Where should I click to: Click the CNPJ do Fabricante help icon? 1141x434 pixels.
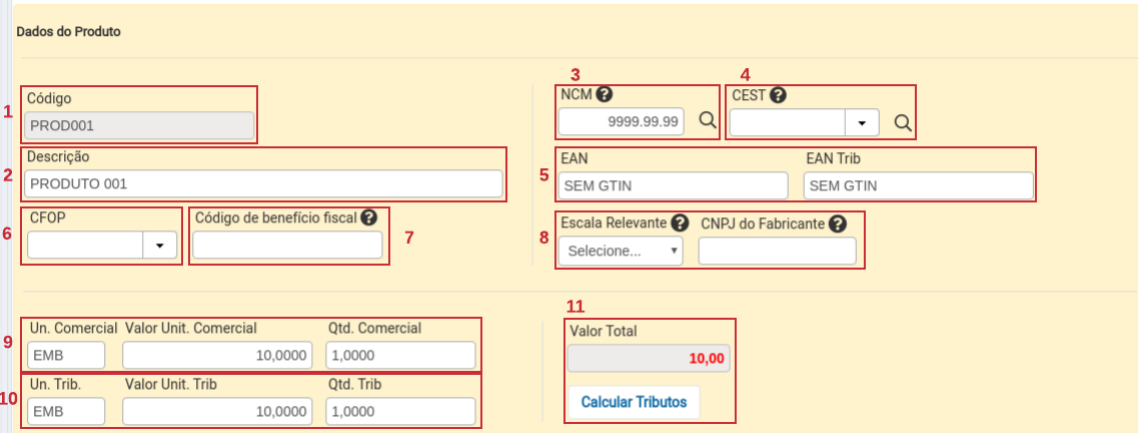837,223
